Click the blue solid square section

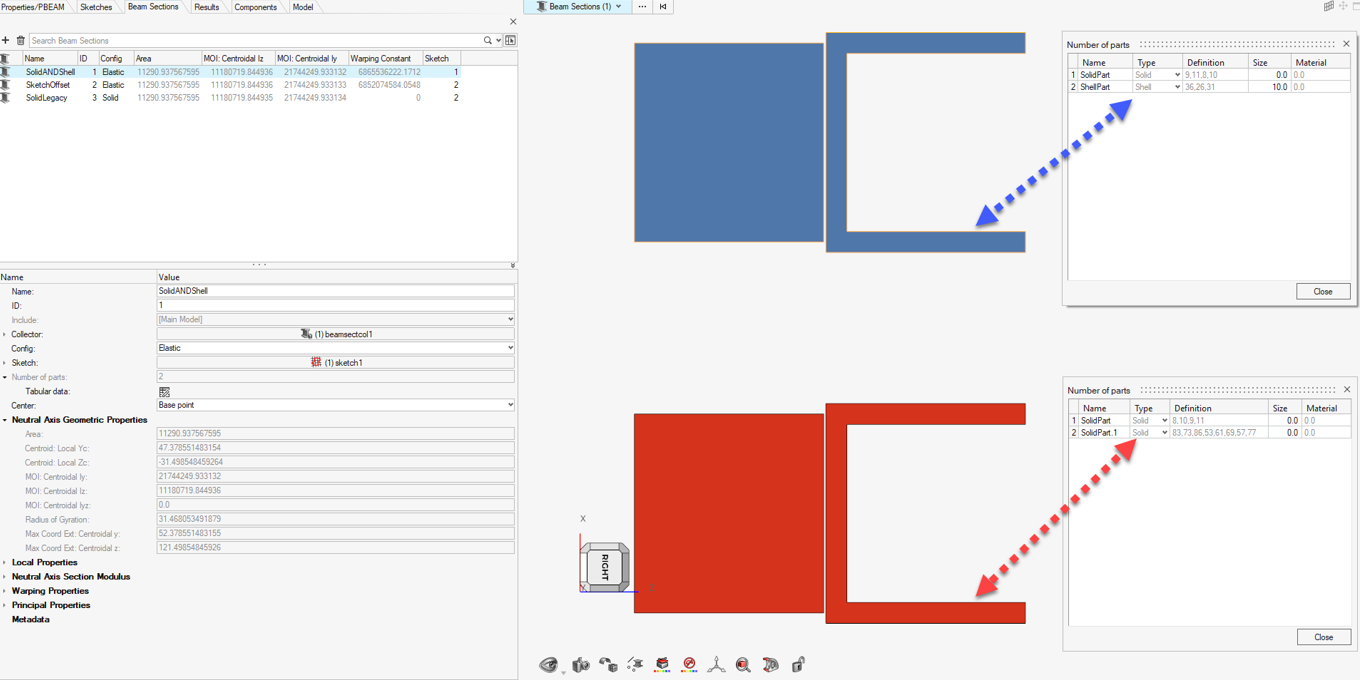point(728,142)
